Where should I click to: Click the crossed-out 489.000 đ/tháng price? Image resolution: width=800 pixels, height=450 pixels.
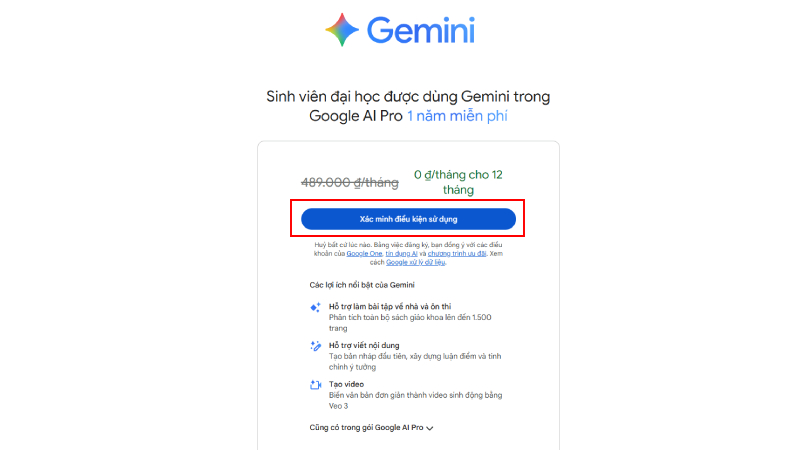(350, 182)
